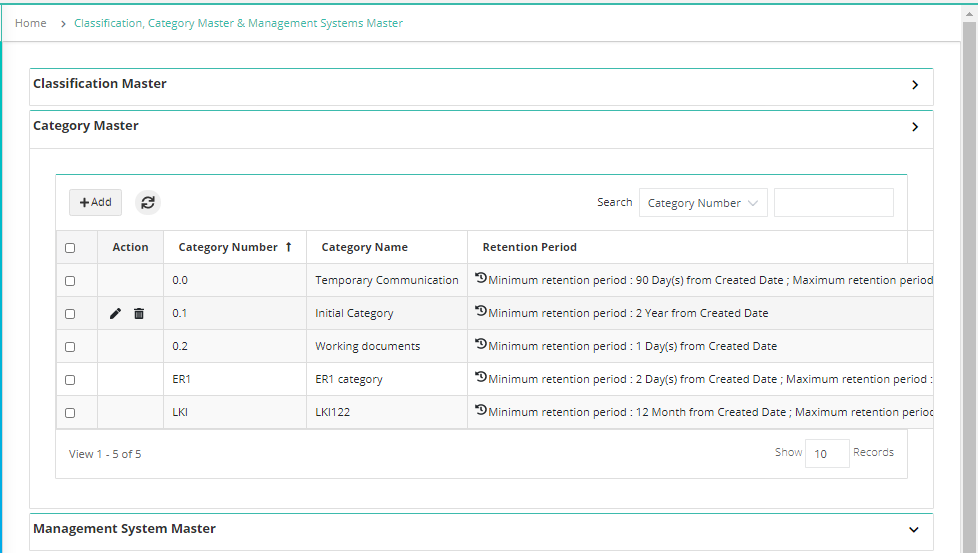This screenshot has width=978, height=553.
Task: Tick the select-all checkbox in table header
Action: click(70, 248)
